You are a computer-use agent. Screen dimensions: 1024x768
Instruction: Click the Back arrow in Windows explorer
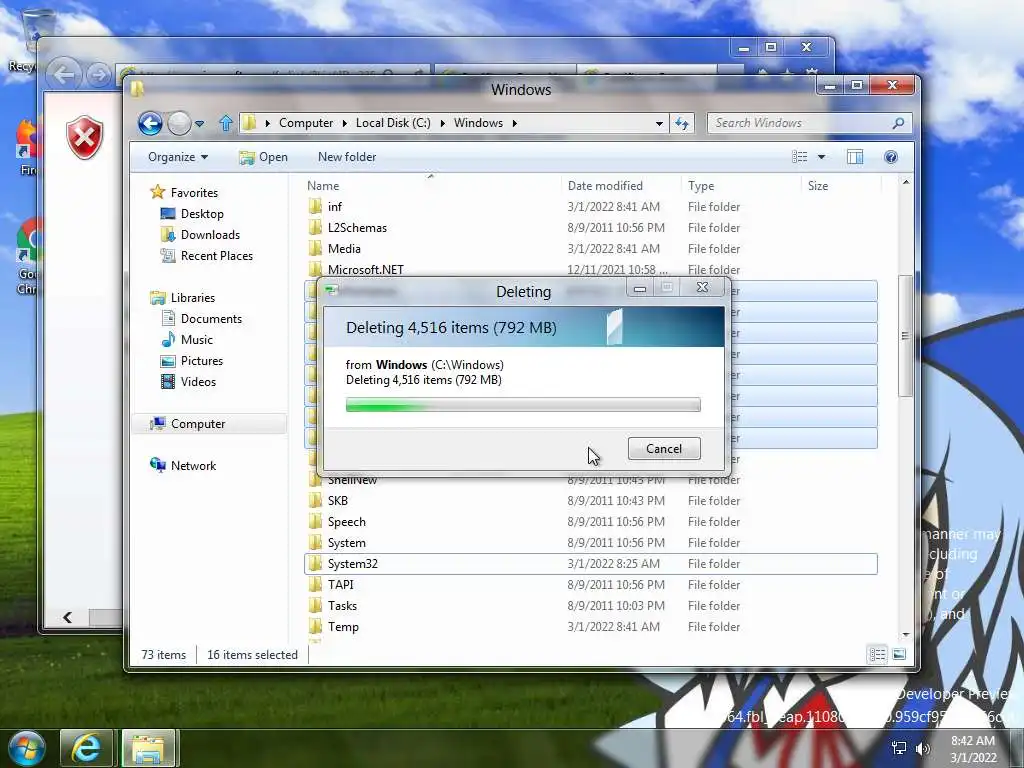pyautogui.click(x=150, y=123)
